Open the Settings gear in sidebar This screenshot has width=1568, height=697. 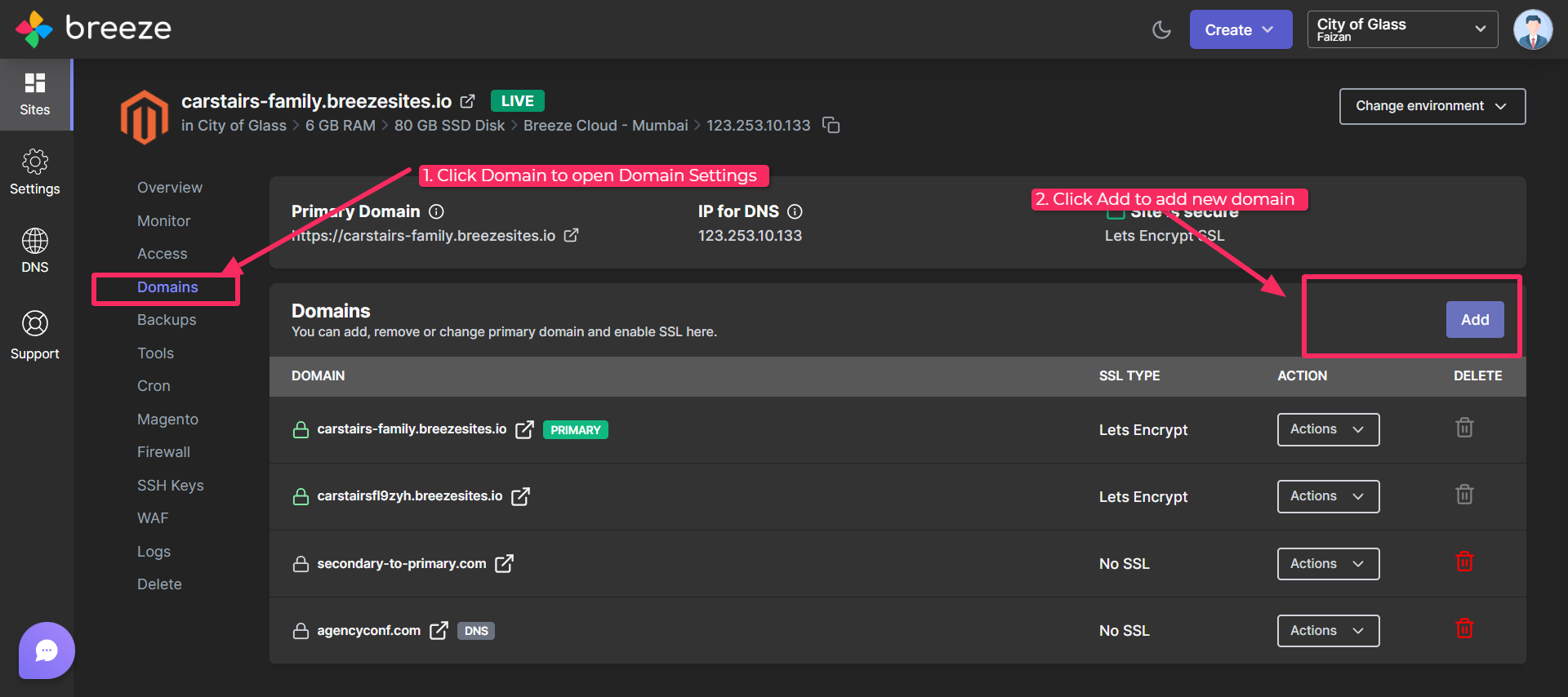35,162
